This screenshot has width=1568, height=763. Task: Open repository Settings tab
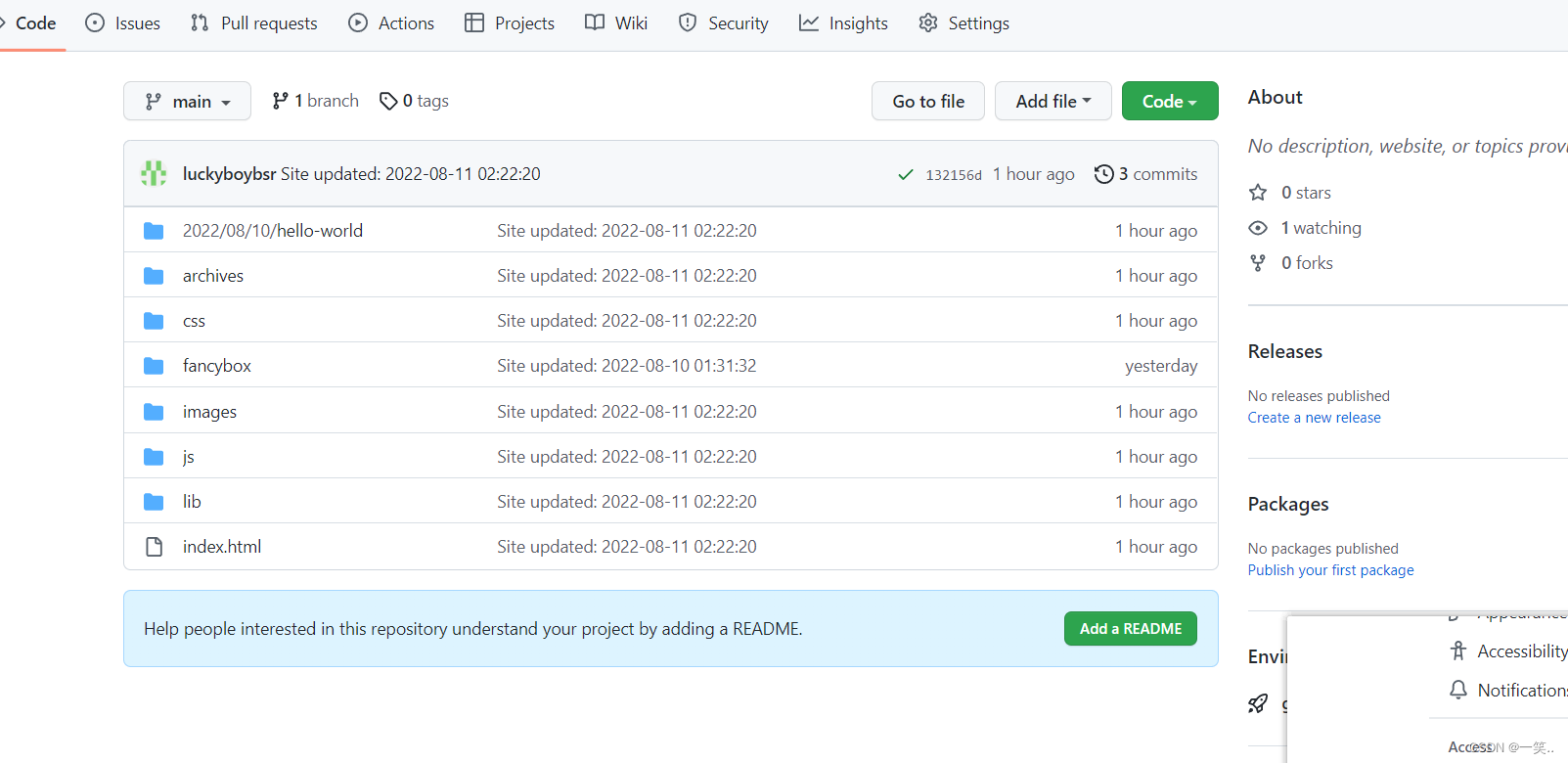pos(963,23)
